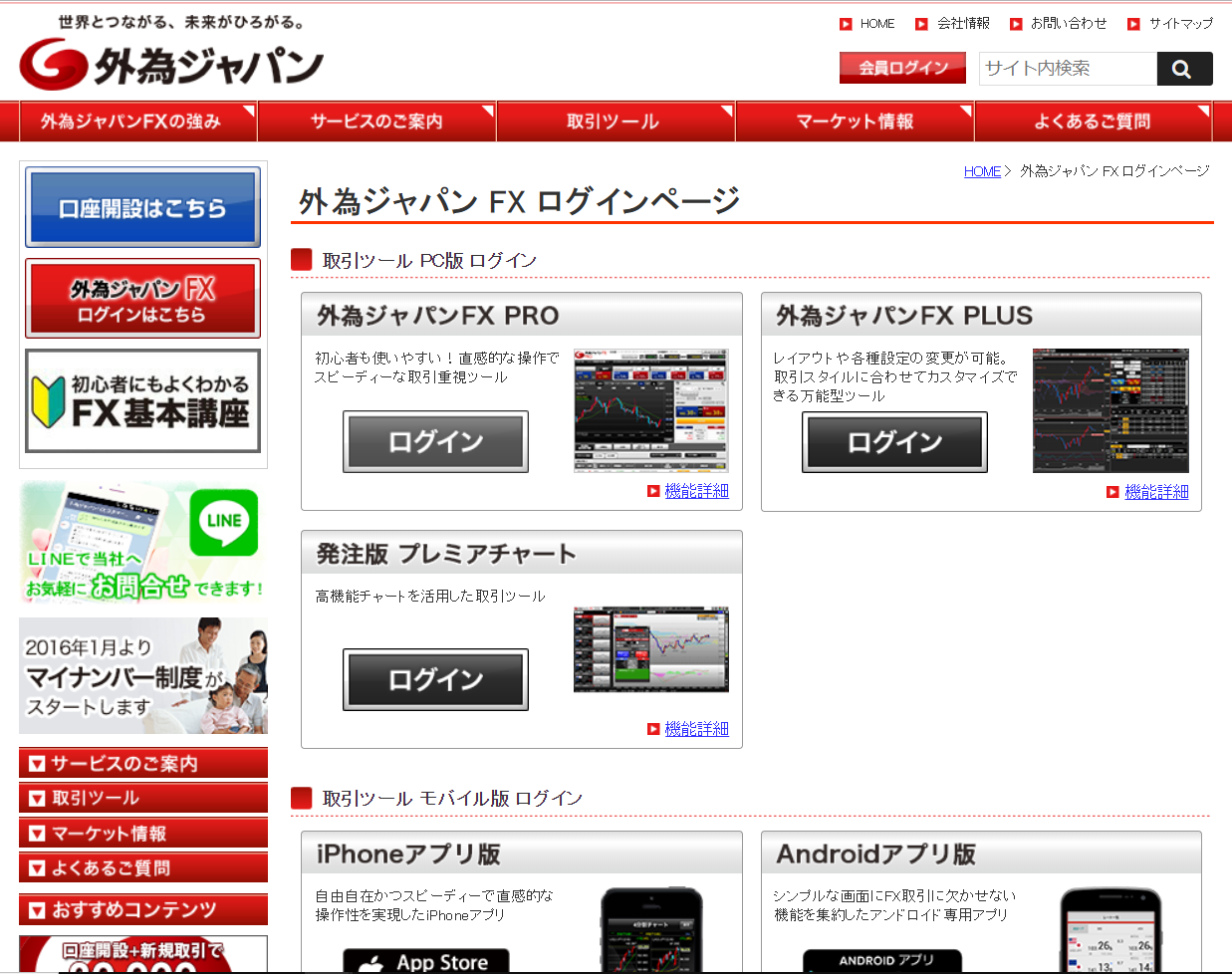Click the ログイン button for 発注版 プレミアチャート
Viewport: 1232px width, 974px height.
pos(435,680)
